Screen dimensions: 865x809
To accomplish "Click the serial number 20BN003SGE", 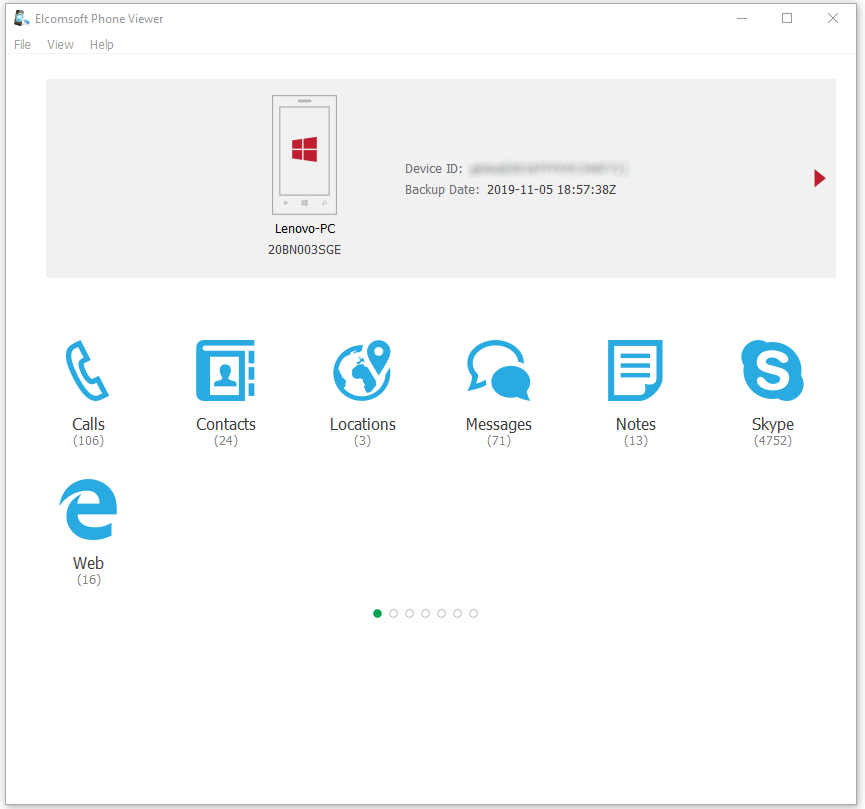I will (304, 250).
